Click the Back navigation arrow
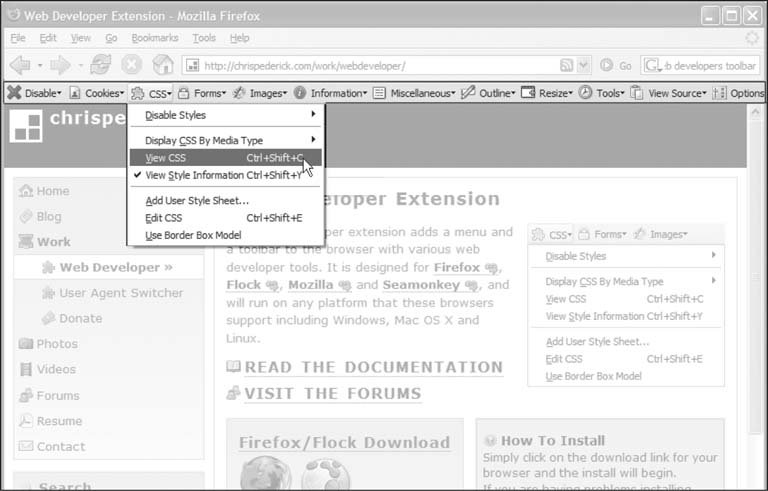 [x=21, y=65]
